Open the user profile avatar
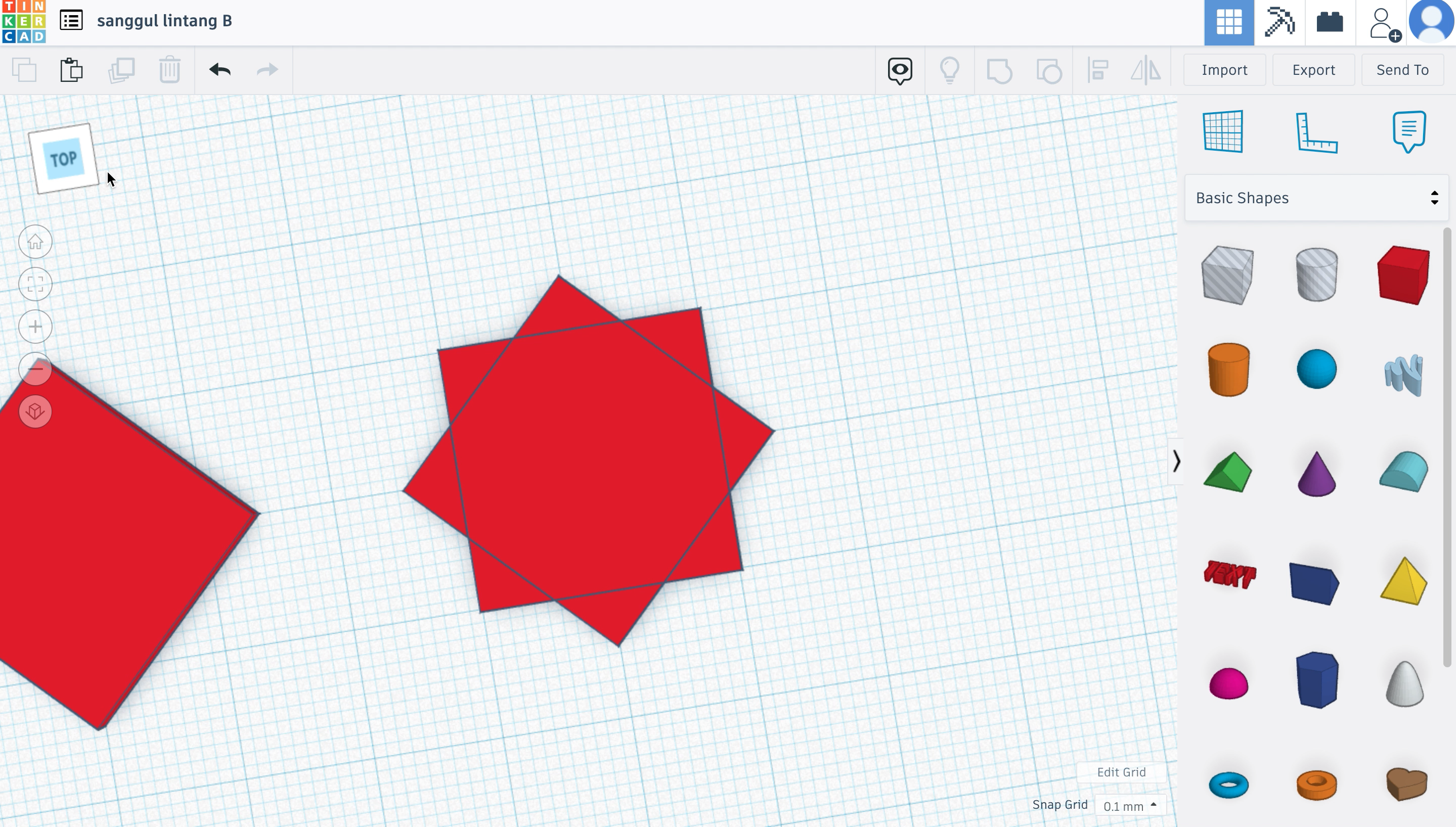 coord(1432,22)
